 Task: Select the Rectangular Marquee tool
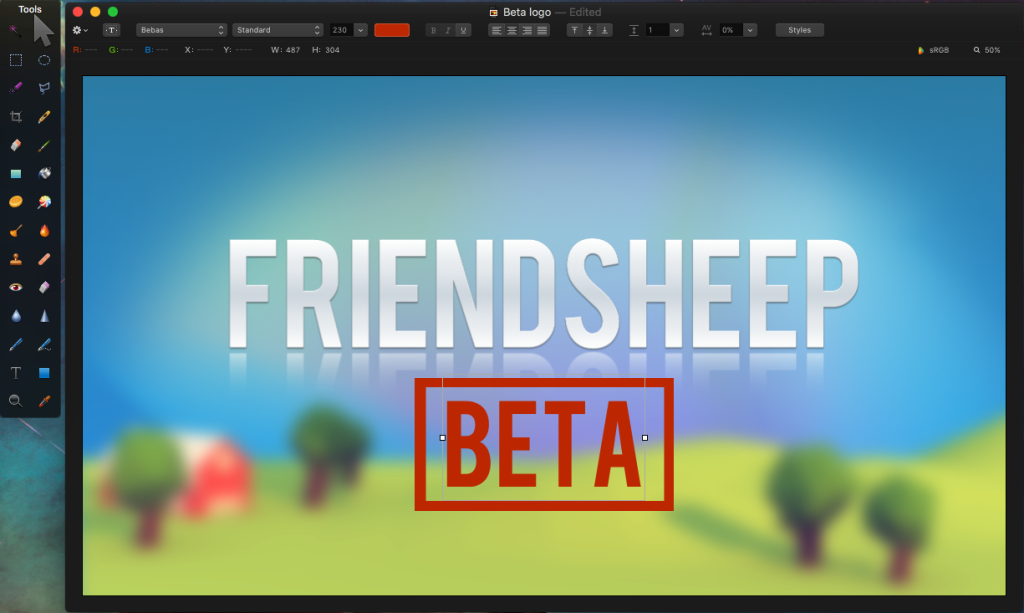[16, 60]
